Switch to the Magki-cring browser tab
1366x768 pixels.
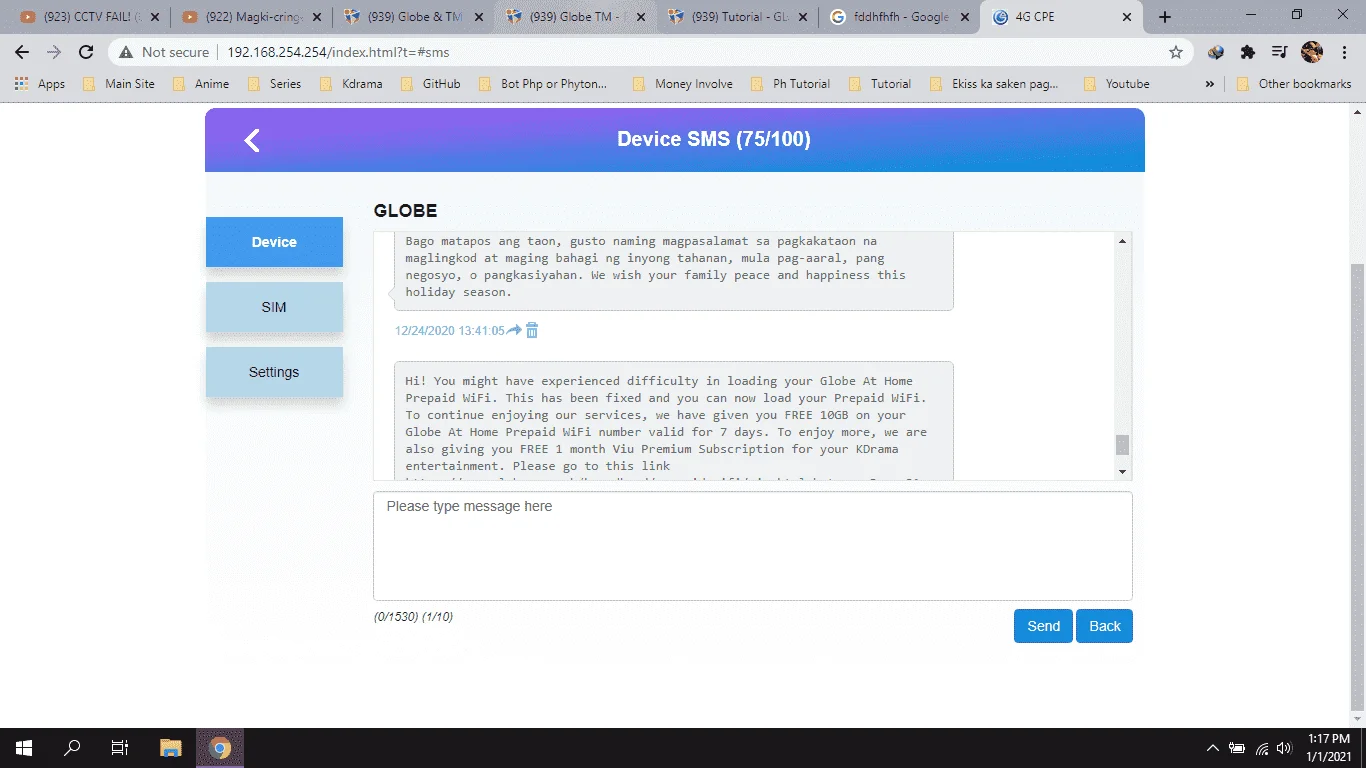[250, 17]
